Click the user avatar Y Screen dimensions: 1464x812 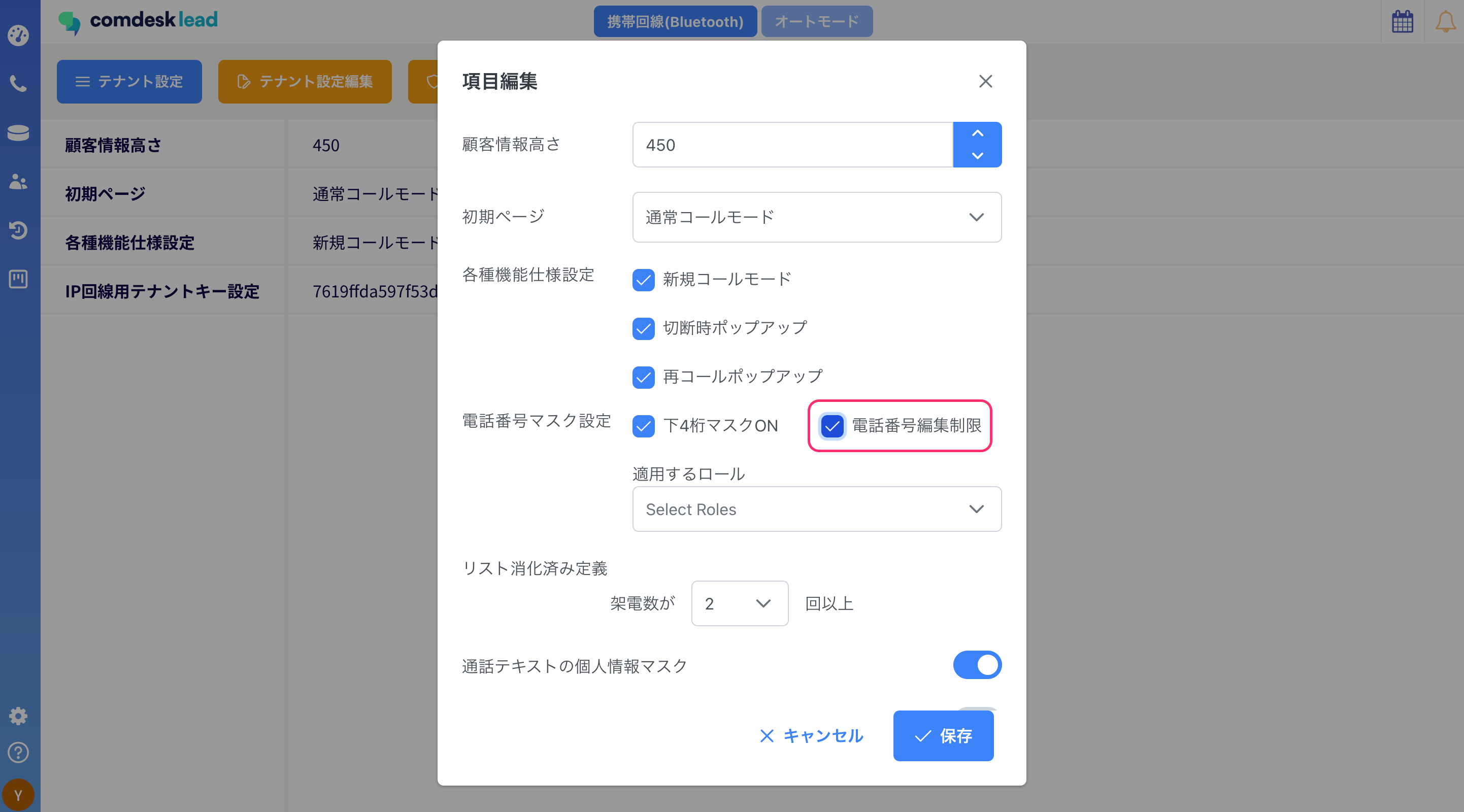coord(18,795)
